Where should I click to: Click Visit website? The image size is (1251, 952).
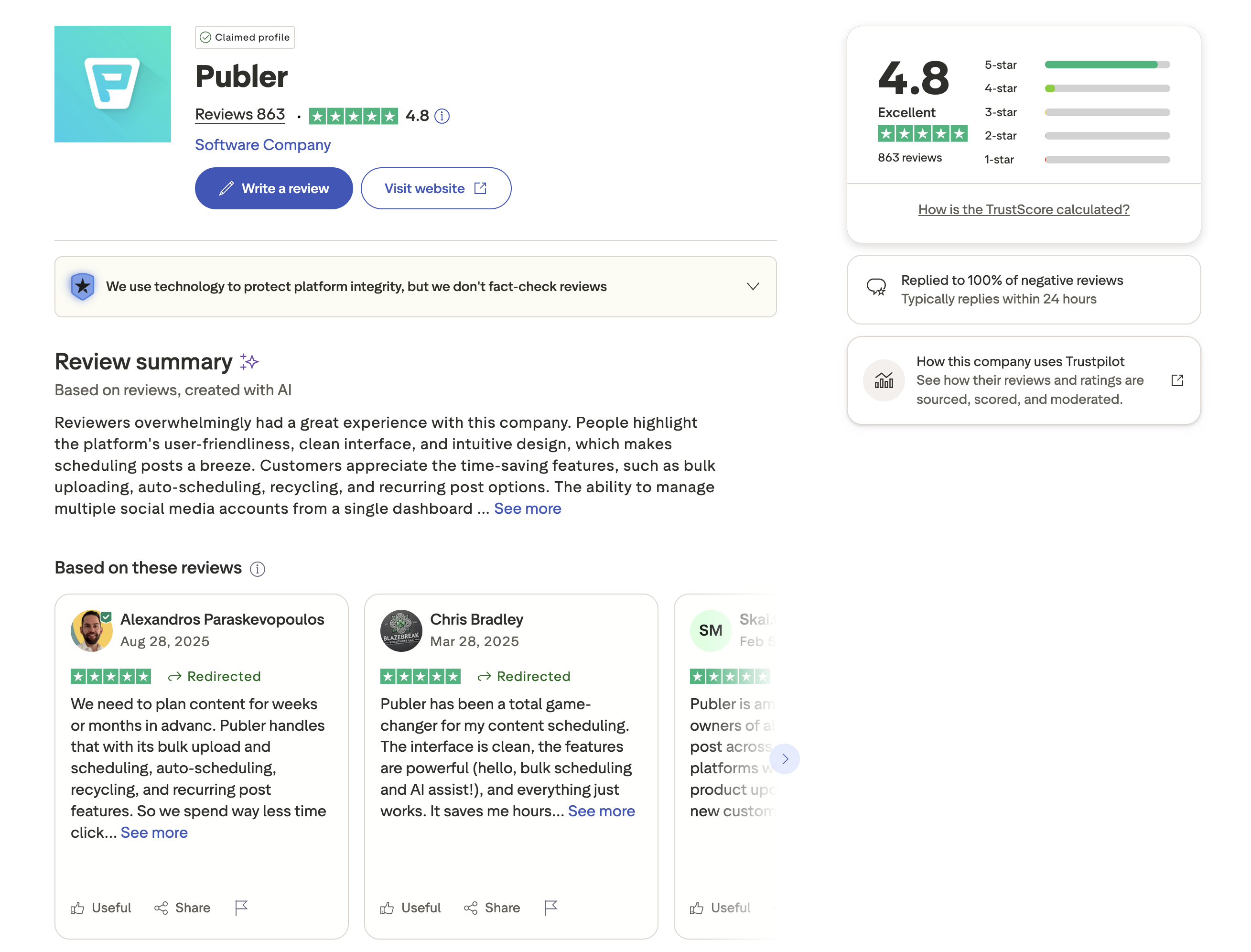[424, 188]
